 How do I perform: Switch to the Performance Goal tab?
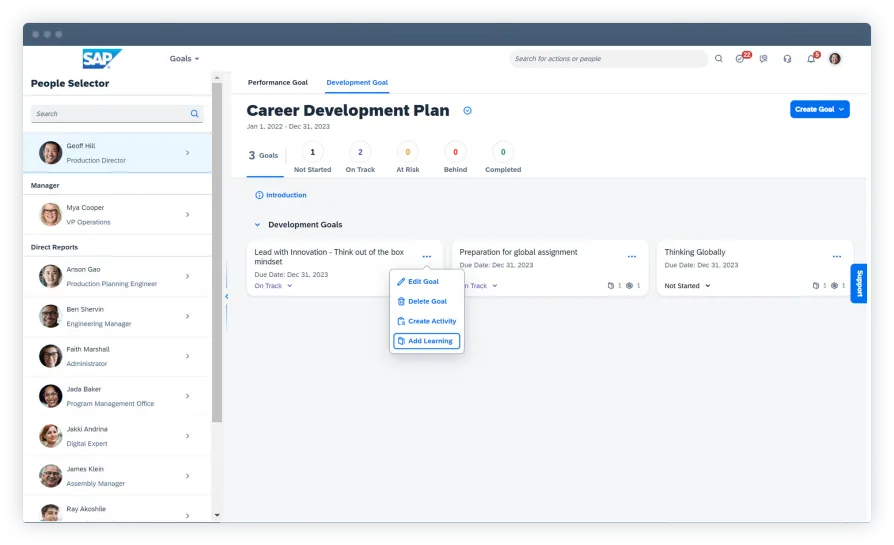278,83
